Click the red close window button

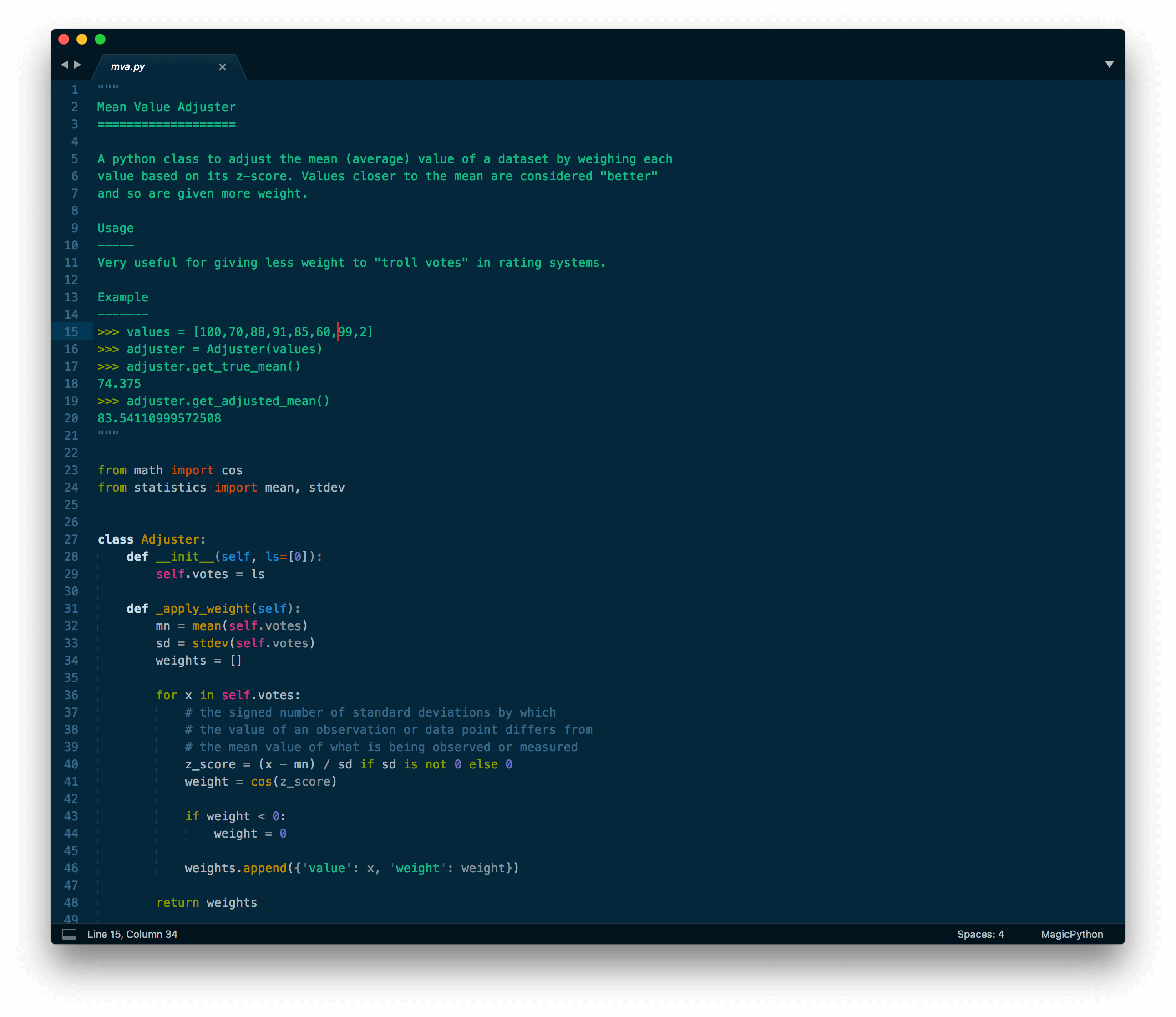pyautogui.click(x=64, y=39)
